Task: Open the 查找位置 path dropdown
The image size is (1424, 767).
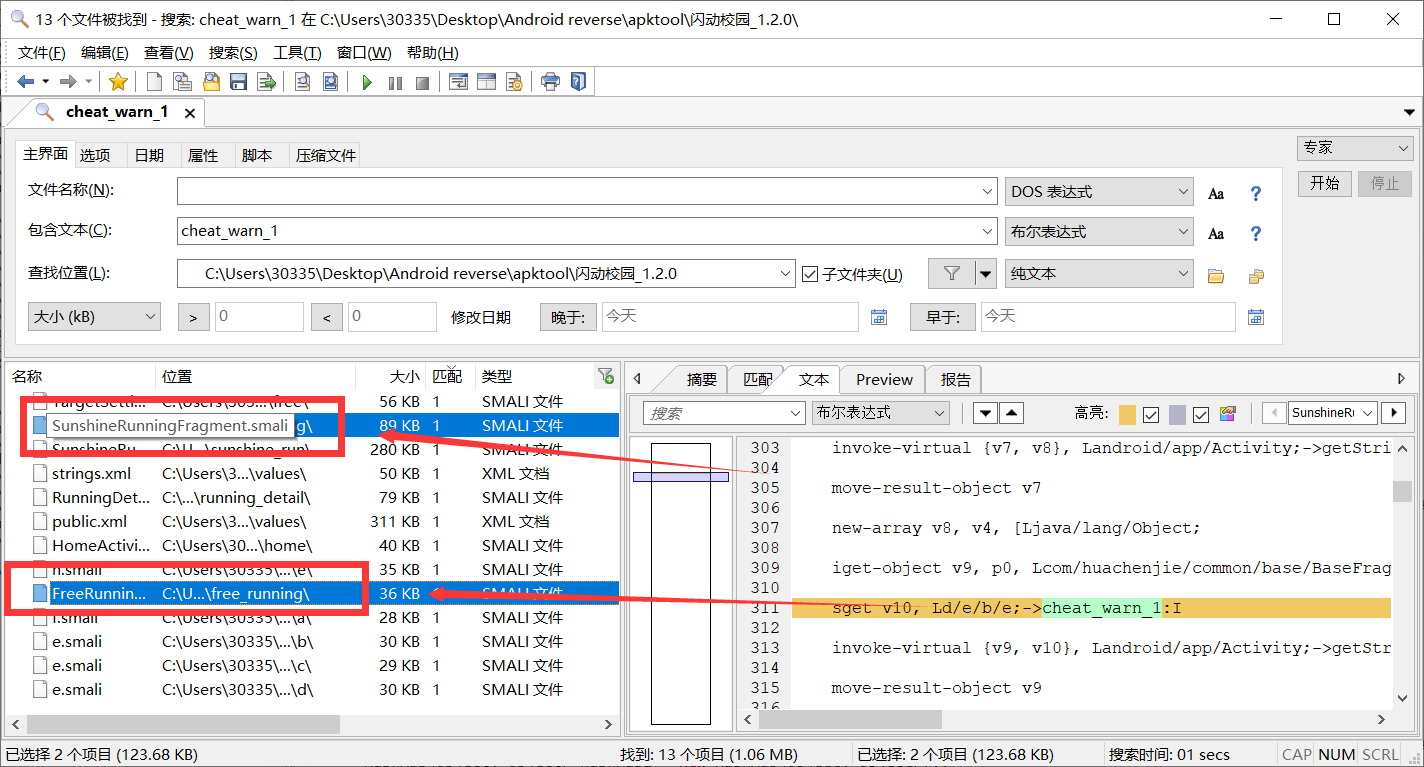Action: (785, 273)
